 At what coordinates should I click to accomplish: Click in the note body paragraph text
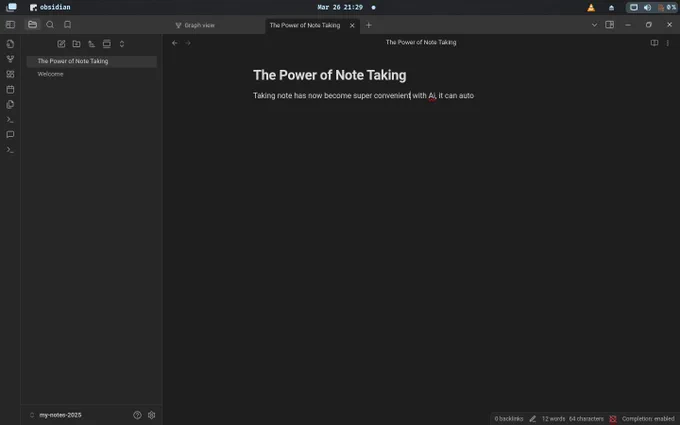[x=363, y=96]
